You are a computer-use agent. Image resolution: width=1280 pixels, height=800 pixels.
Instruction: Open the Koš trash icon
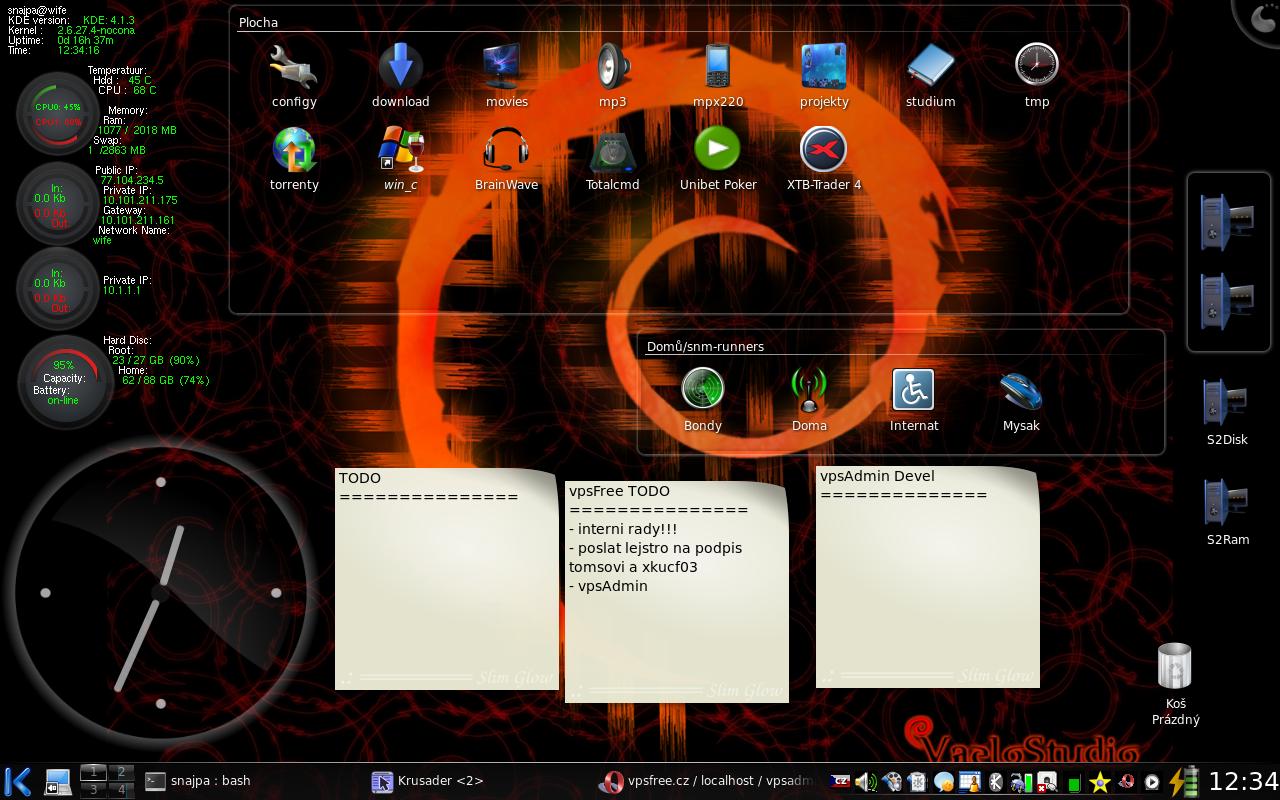pyautogui.click(x=1175, y=666)
